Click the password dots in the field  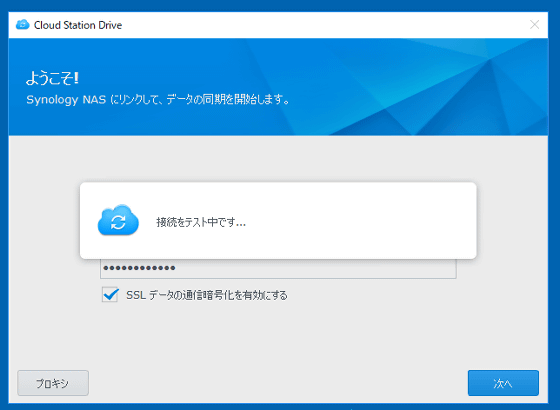coord(139,268)
